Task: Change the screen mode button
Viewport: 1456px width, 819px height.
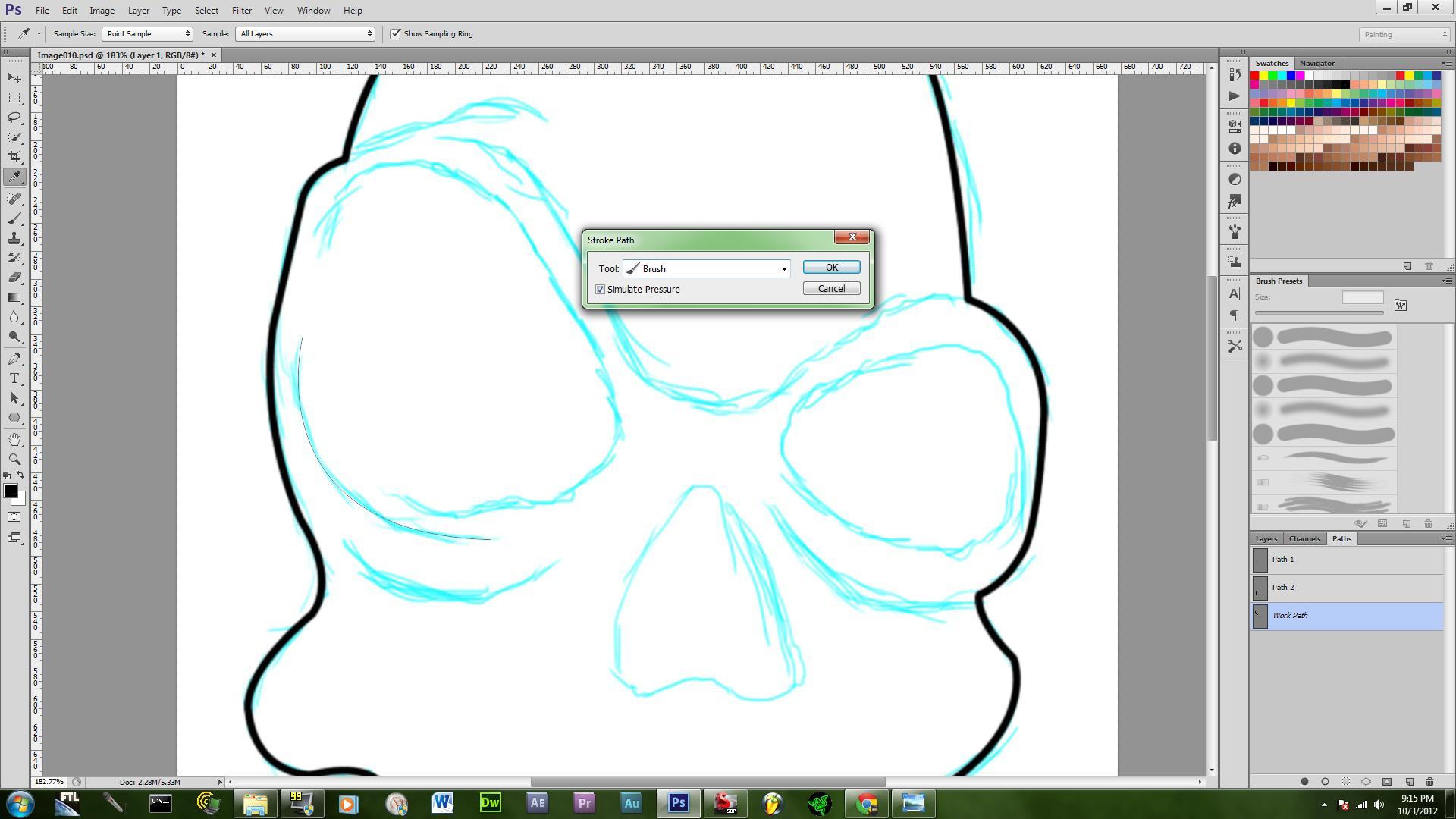Action: 14,538
